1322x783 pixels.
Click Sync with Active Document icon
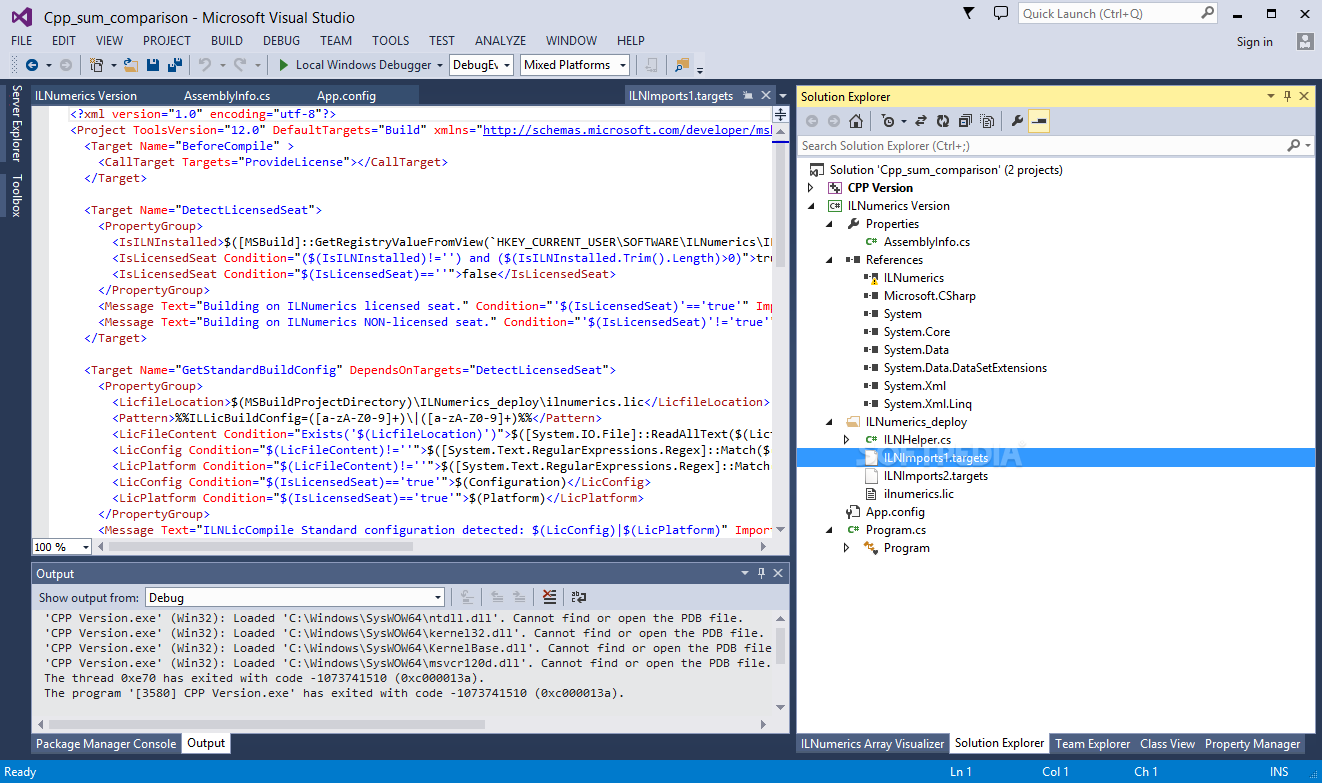coord(921,121)
